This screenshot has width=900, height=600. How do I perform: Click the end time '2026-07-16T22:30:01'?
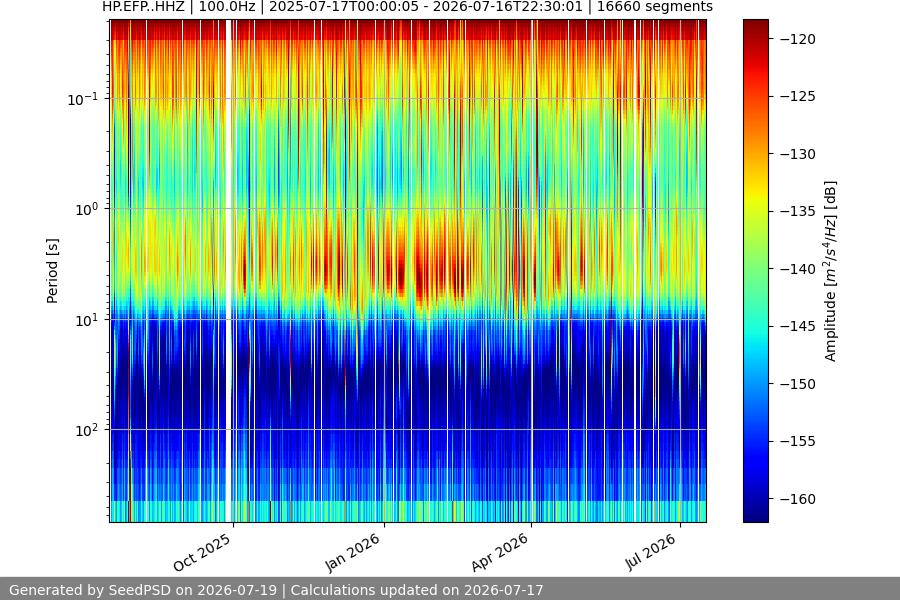point(507,7)
